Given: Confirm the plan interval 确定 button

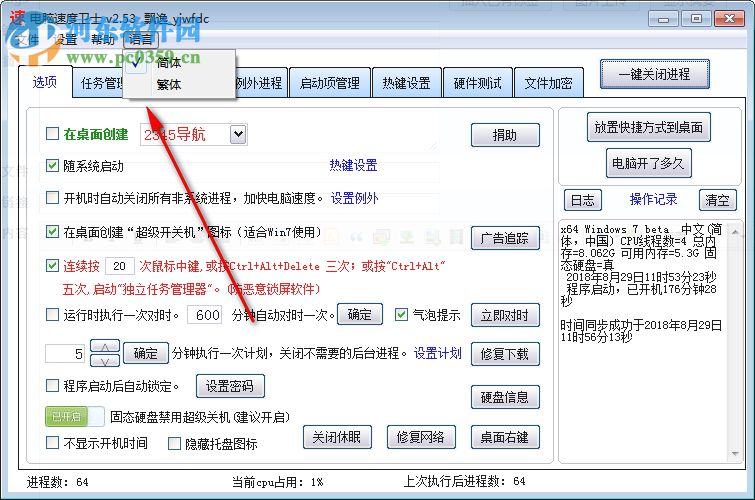Looking at the screenshot, I should tap(146, 354).
